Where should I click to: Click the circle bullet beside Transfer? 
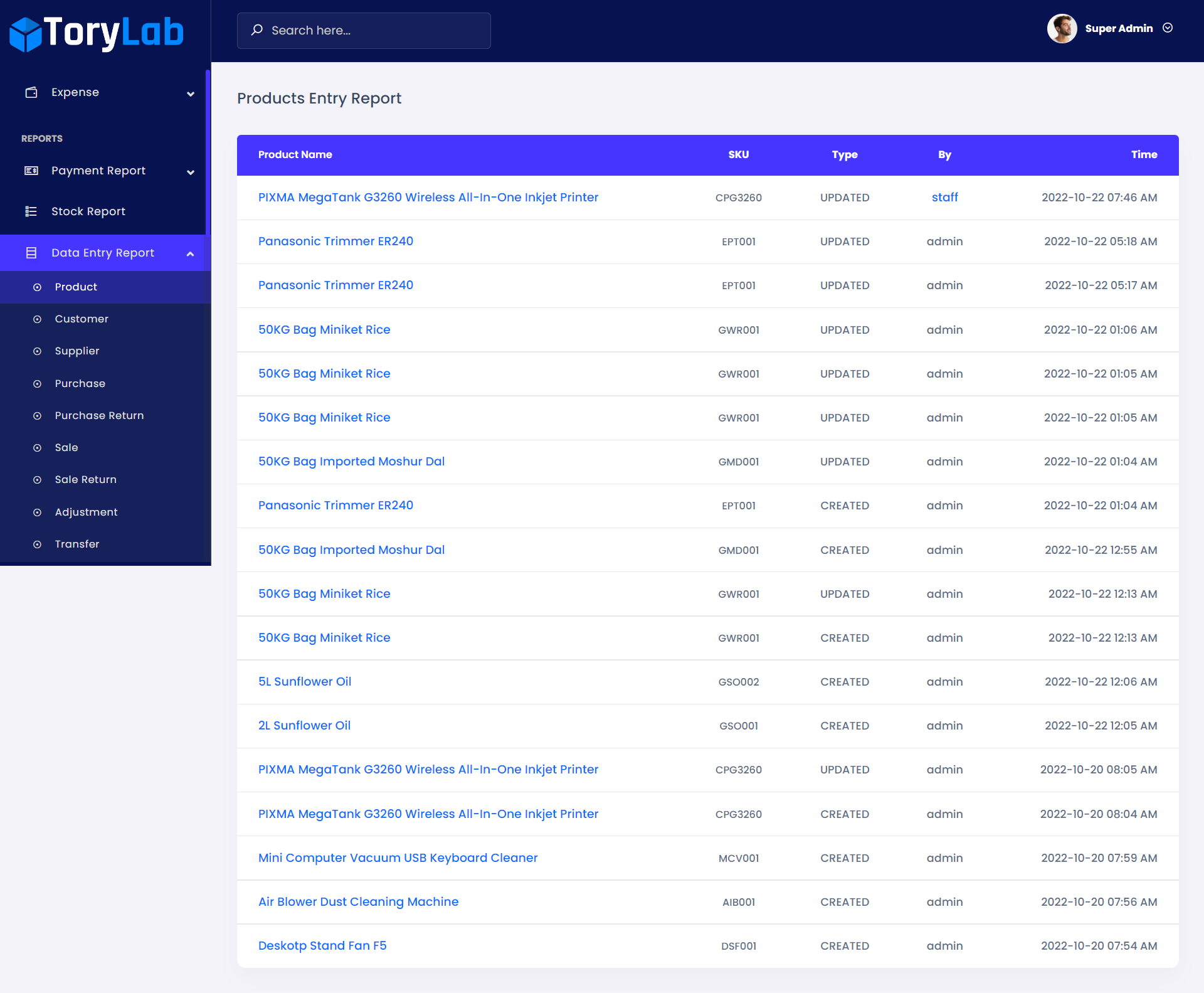click(x=38, y=544)
